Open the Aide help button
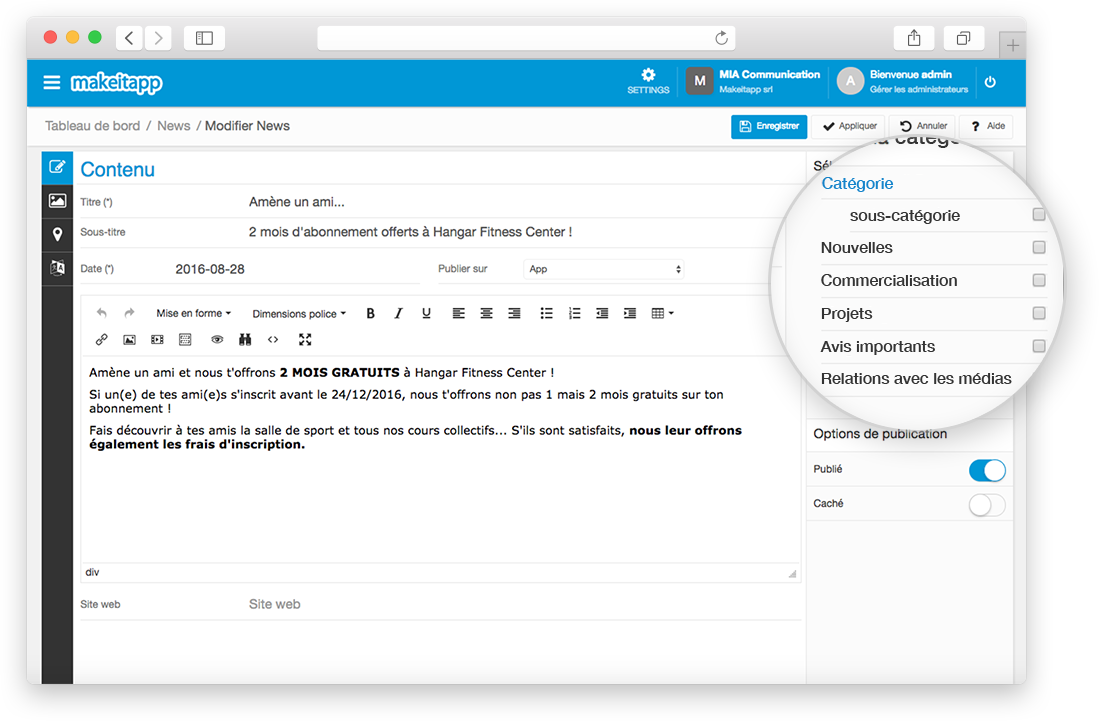Viewport: 1099px width, 721px height. pos(988,126)
